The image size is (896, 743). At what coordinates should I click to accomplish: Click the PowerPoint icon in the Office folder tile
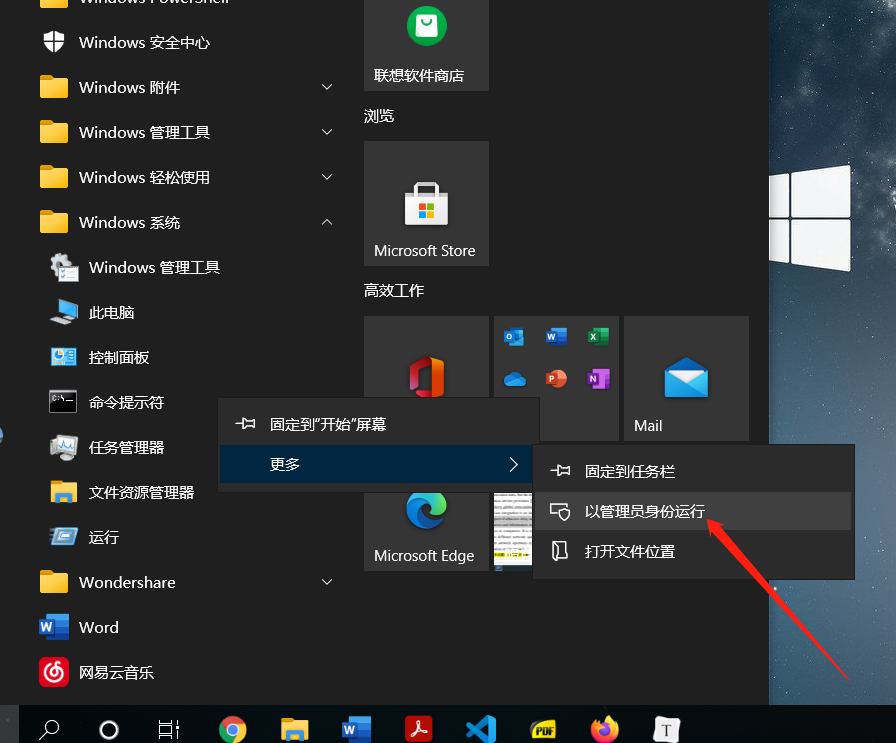point(556,378)
